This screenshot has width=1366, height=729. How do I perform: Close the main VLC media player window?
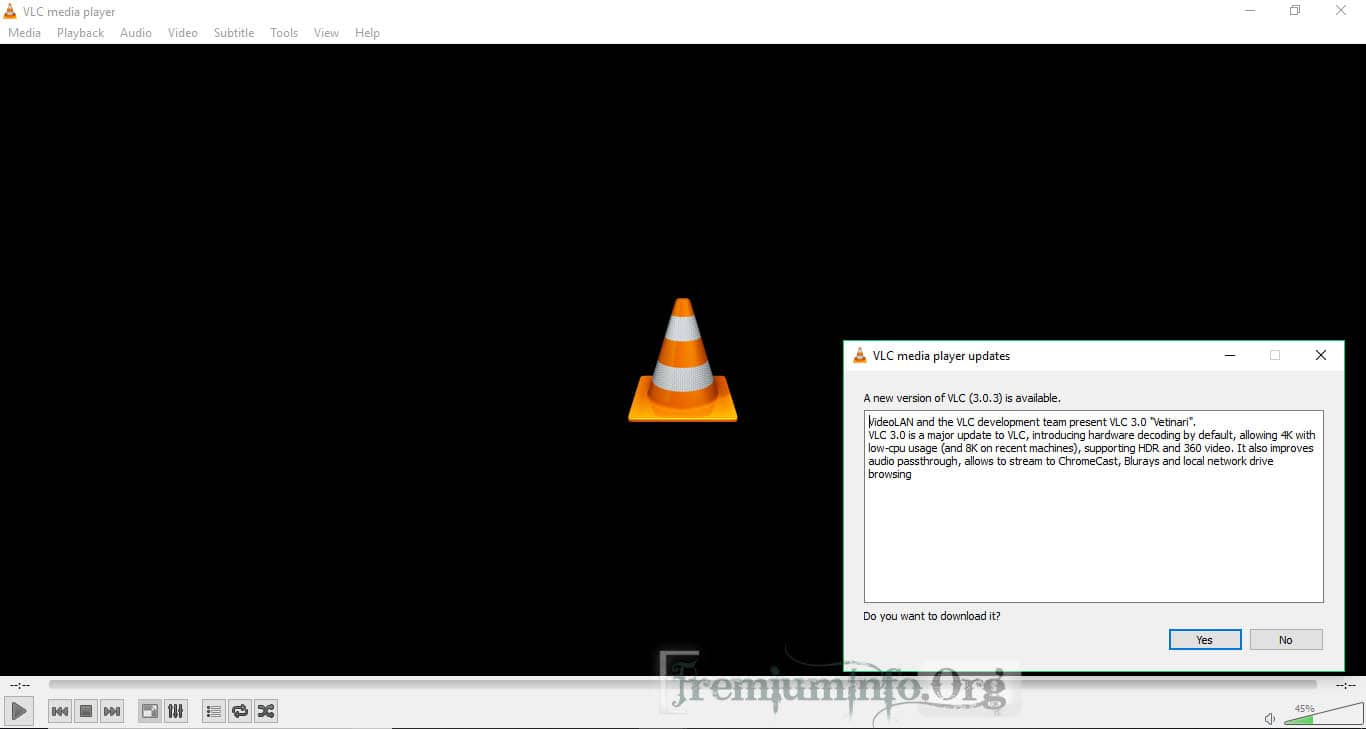pyautogui.click(x=1341, y=11)
